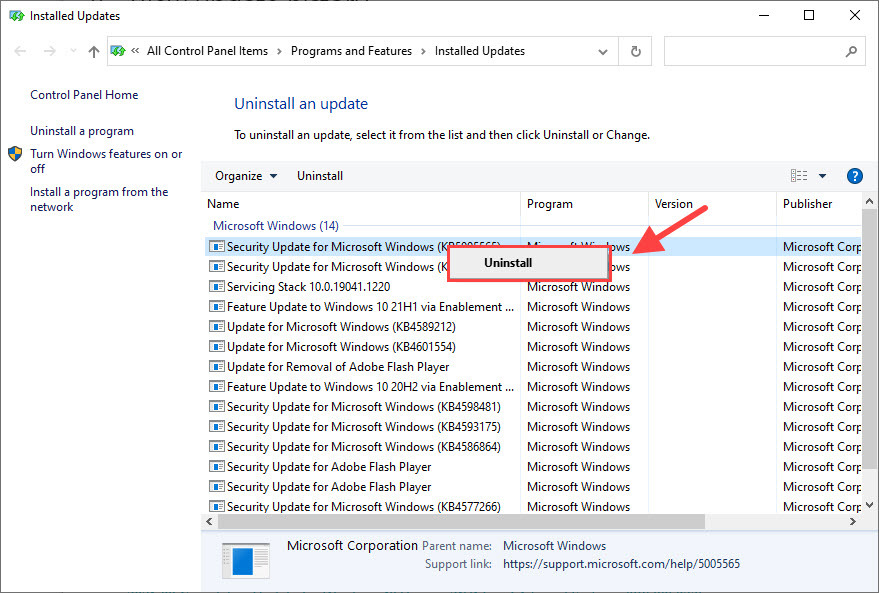Click the Control Panel icon in the address bar
Screen dimensions: 879x593
click(x=117, y=51)
